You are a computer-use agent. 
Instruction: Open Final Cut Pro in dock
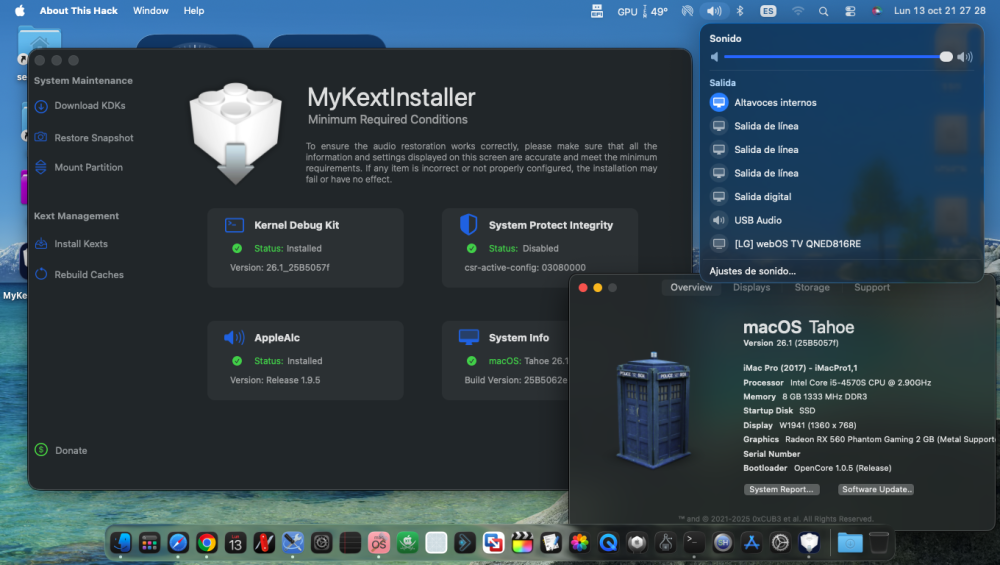coord(522,543)
